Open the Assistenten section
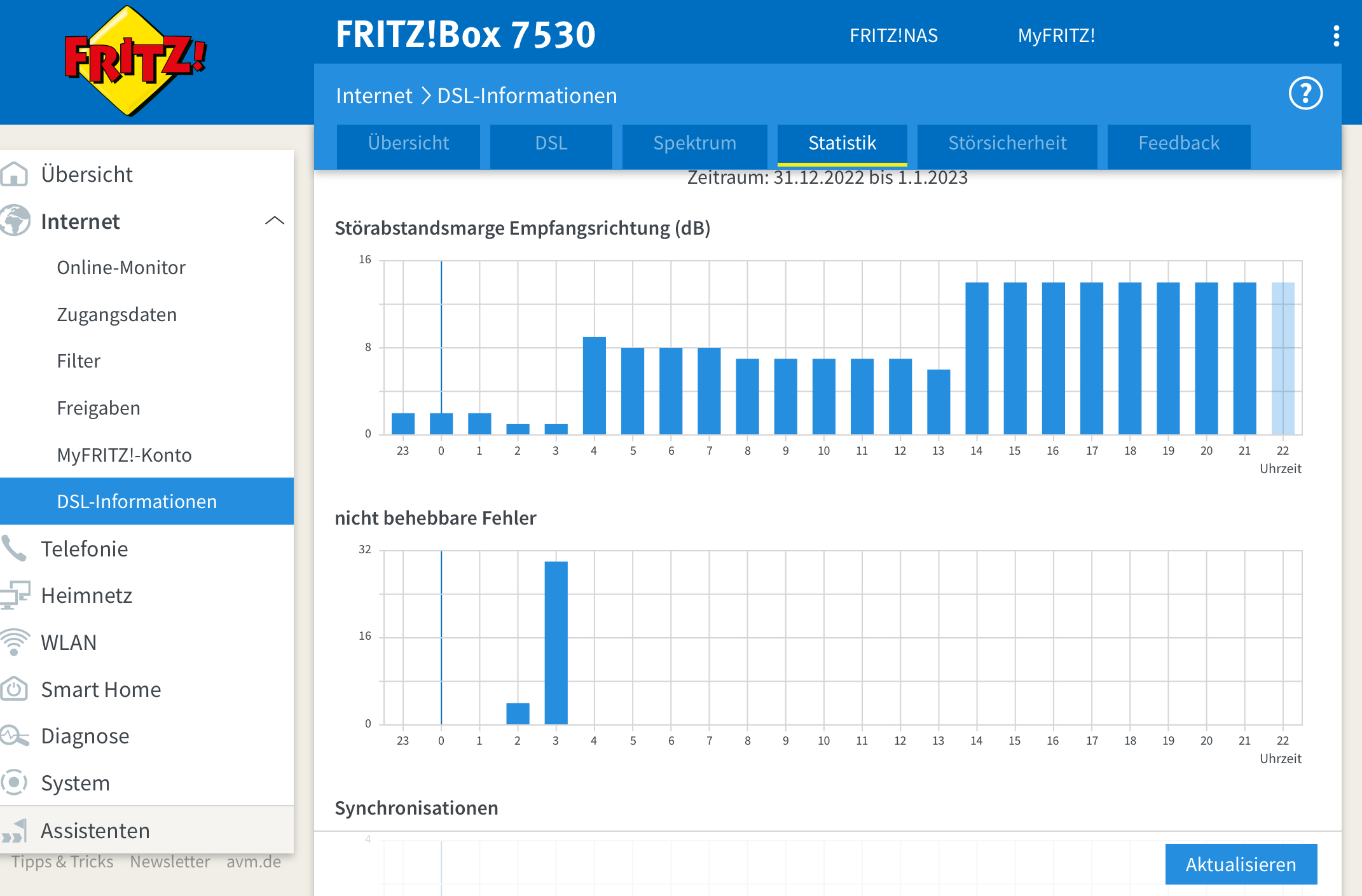Viewport: 1362px width, 896px height. 95,831
